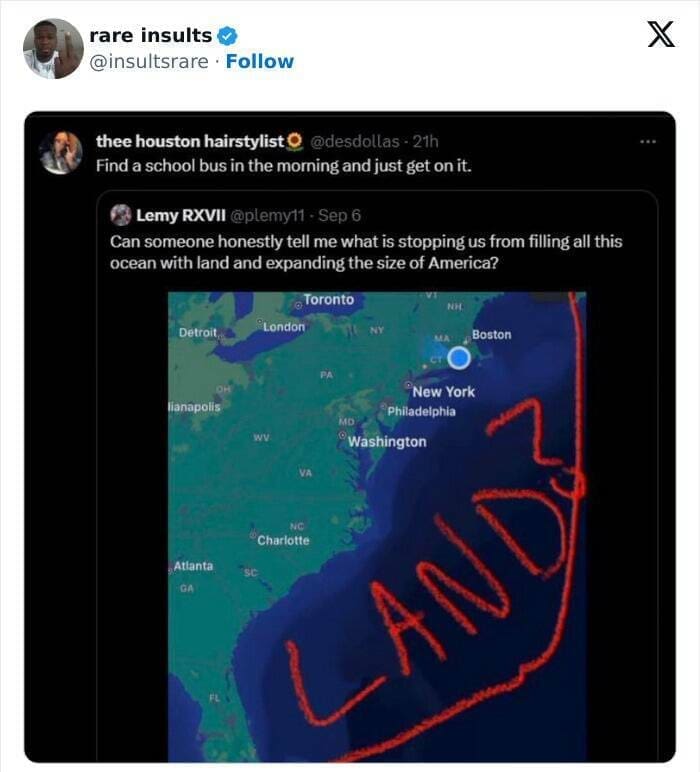
Task: Follow the insultsrare account
Action: (x=260, y=61)
